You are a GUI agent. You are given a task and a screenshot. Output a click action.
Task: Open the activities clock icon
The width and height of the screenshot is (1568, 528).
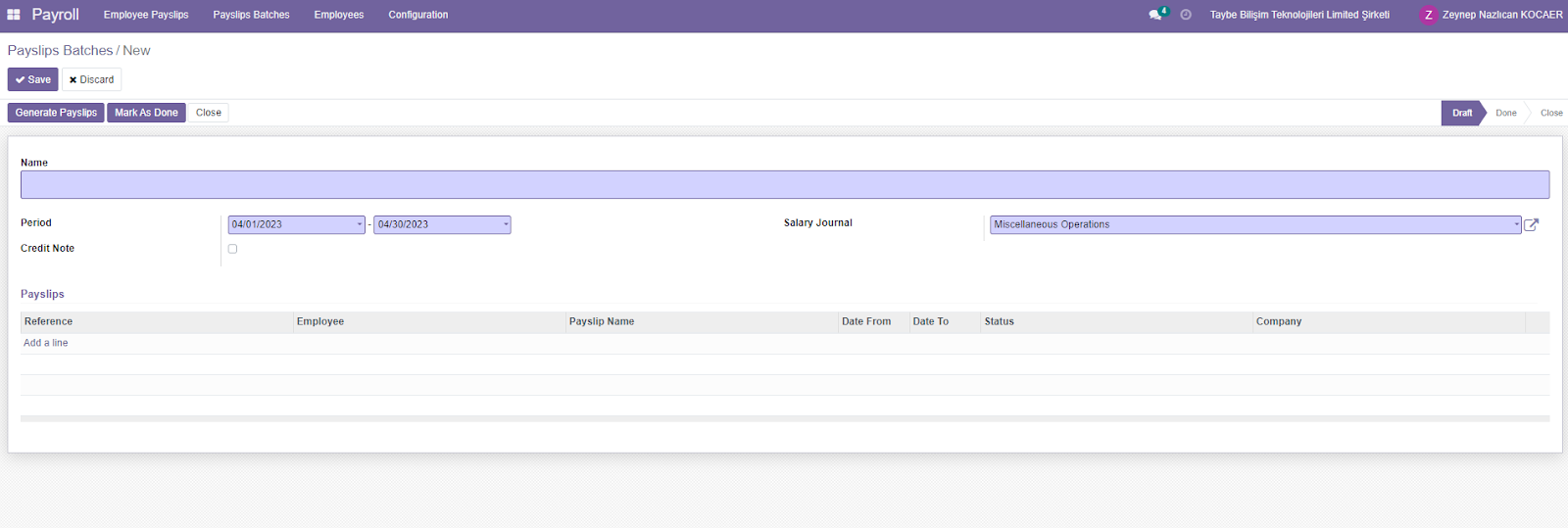click(x=1186, y=15)
